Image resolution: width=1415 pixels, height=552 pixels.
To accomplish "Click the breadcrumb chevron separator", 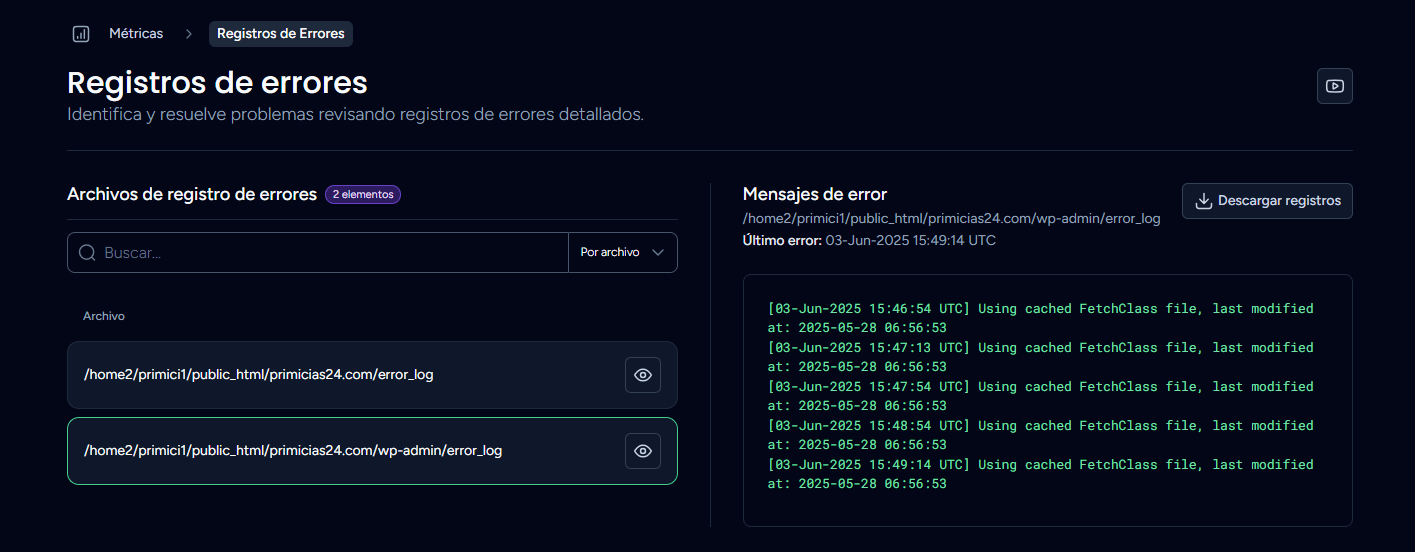I will 188,34.
